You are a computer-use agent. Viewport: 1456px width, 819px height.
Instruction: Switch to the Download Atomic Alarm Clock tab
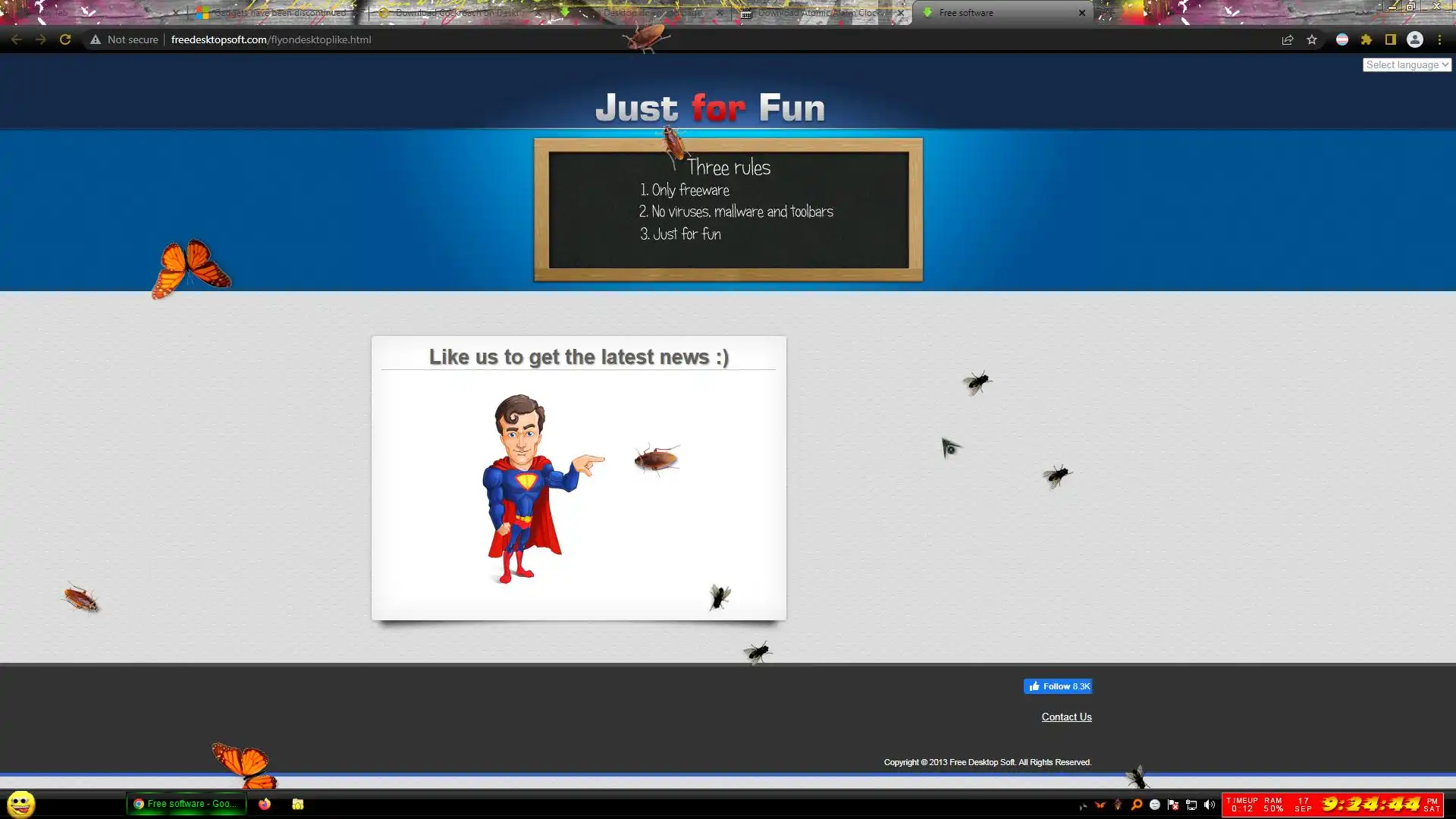tap(817, 13)
